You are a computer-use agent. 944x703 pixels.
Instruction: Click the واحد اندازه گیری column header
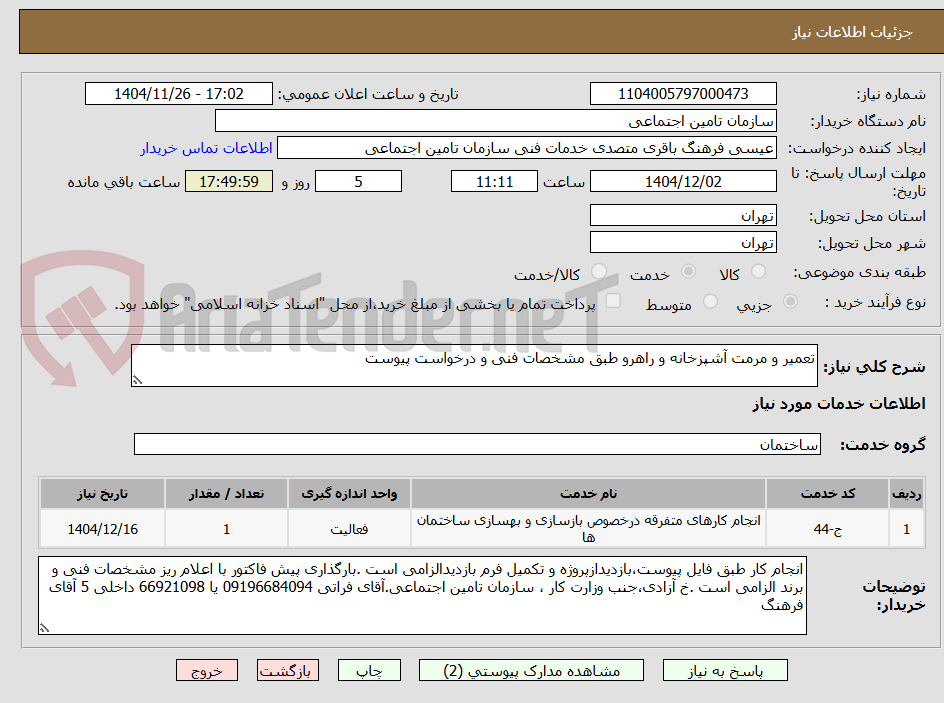(349, 494)
